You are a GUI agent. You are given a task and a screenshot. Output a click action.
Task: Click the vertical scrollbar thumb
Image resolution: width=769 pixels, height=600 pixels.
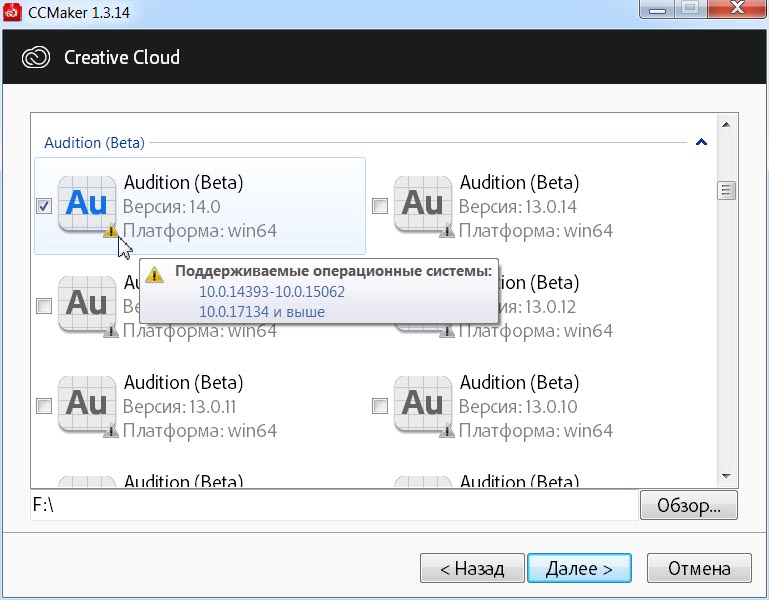pyautogui.click(x=726, y=190)
